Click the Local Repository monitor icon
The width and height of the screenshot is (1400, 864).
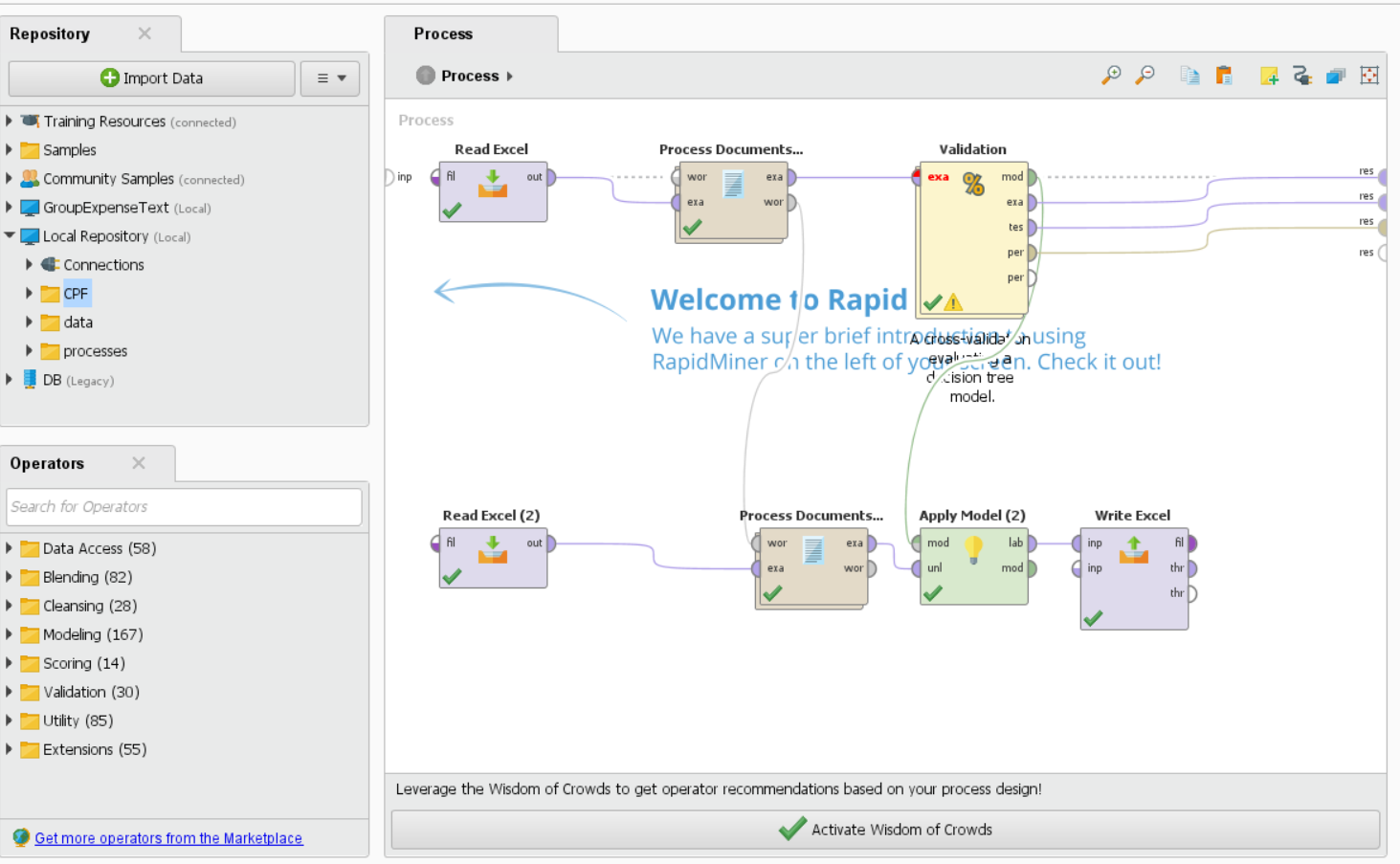30,236
